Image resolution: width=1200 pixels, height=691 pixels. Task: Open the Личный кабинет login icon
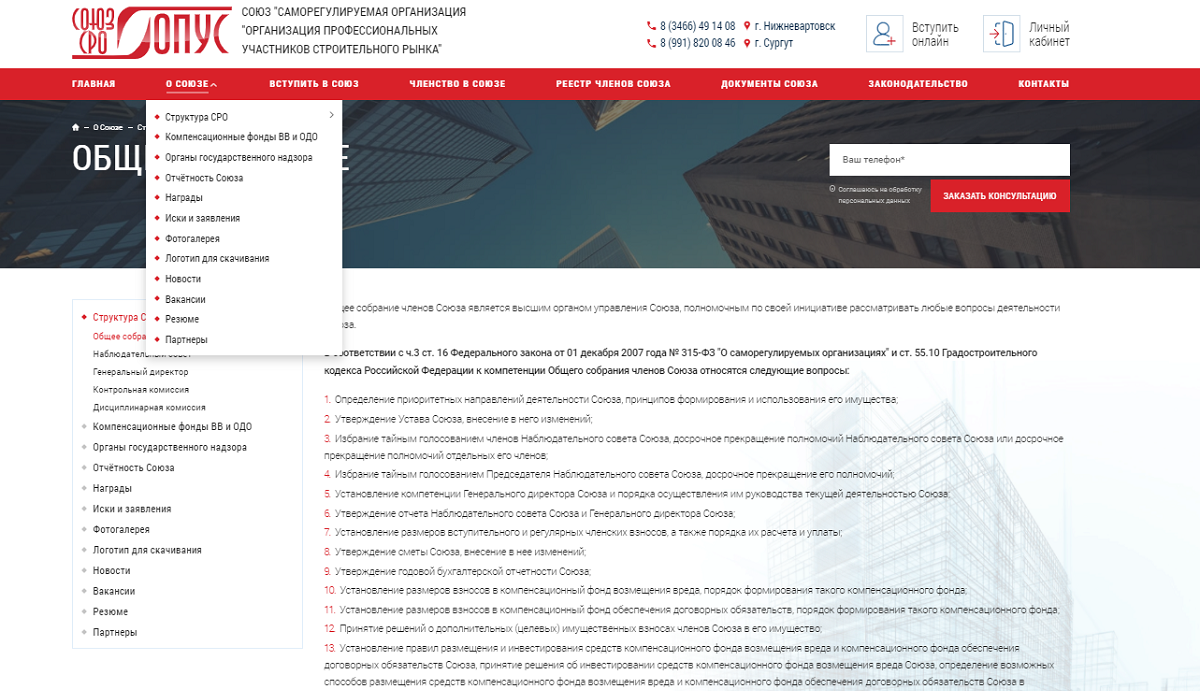[x=1001, y=34]
